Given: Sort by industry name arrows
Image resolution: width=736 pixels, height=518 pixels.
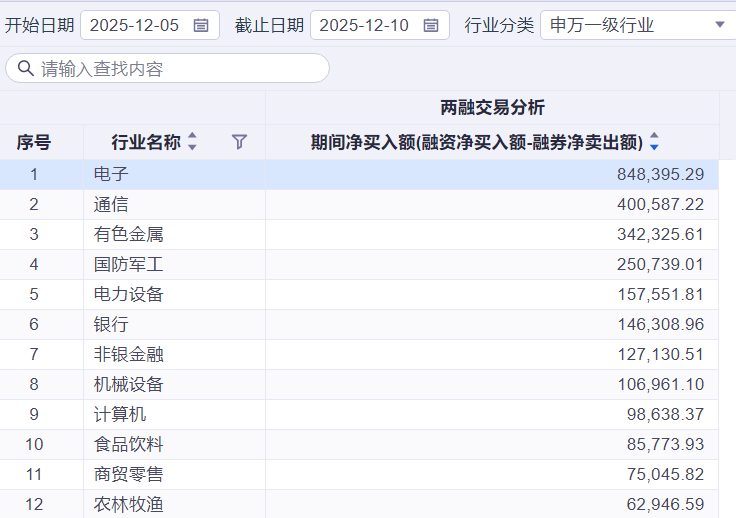Looking at the screenshot, I should [192, 141].
